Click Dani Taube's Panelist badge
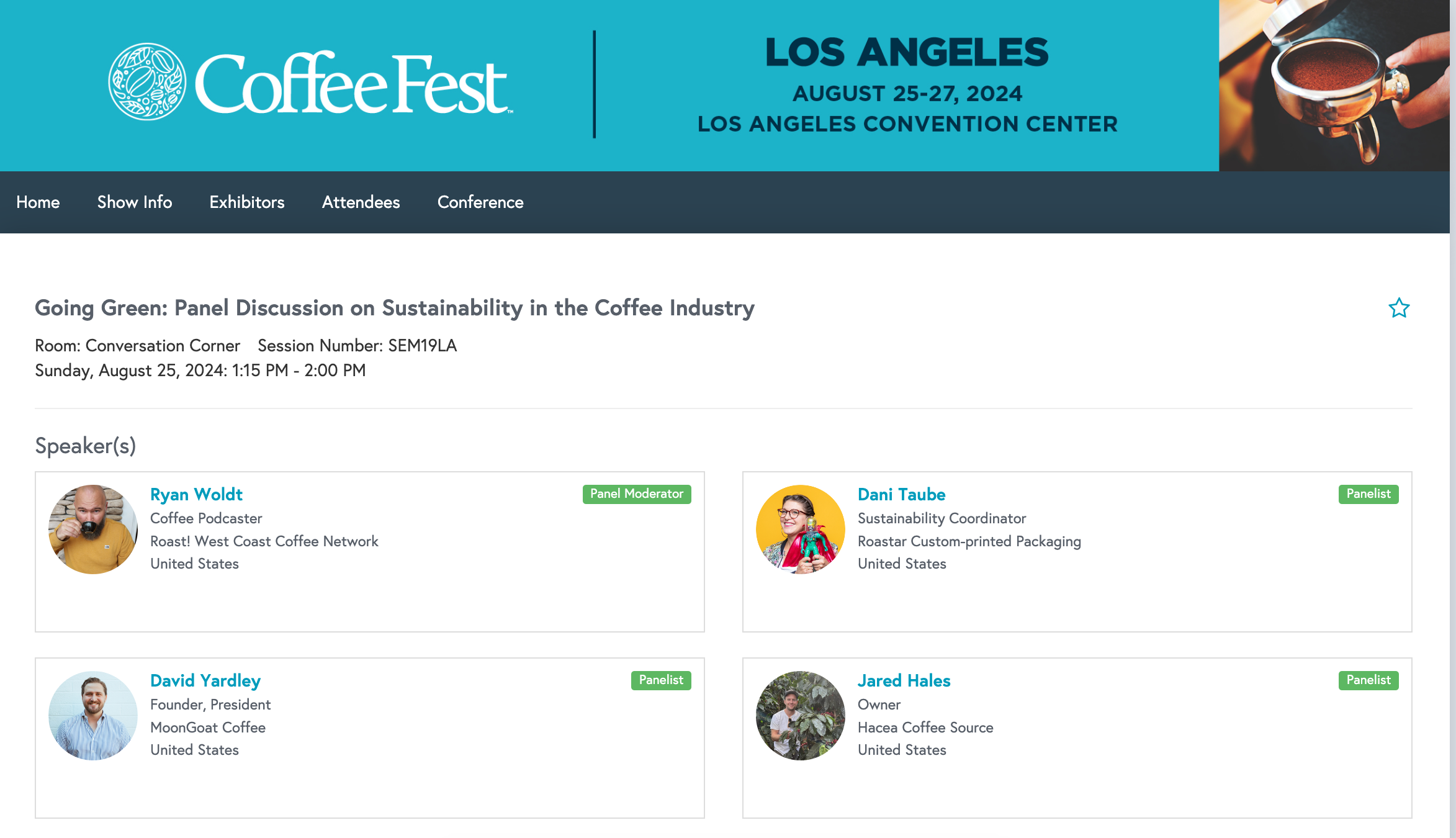 pos(1368,494)
